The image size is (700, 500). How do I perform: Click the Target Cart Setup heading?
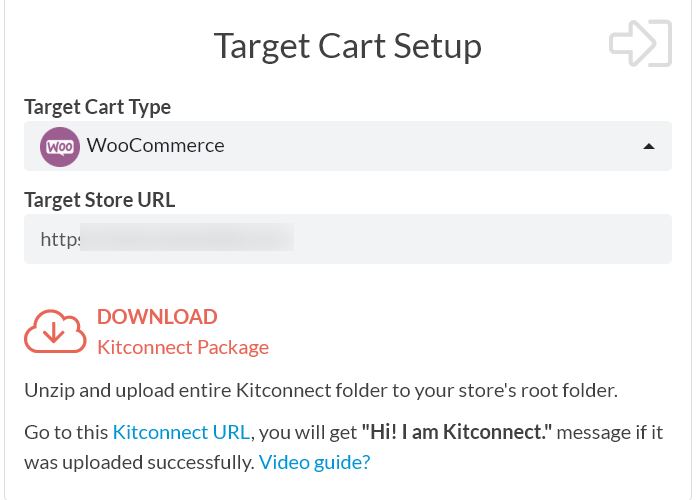(x=347, y=46)
